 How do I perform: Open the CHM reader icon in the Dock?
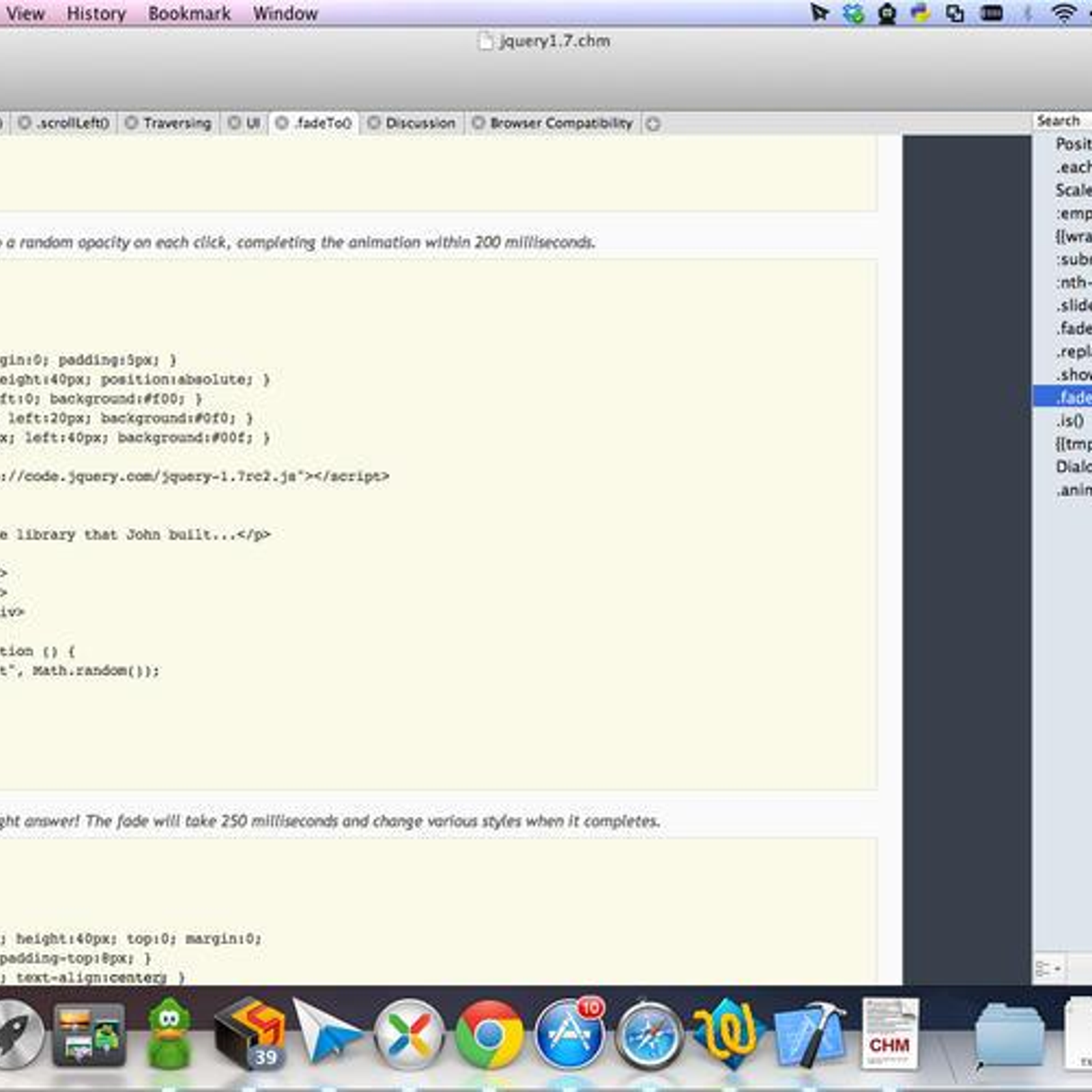click(890, 1033)
